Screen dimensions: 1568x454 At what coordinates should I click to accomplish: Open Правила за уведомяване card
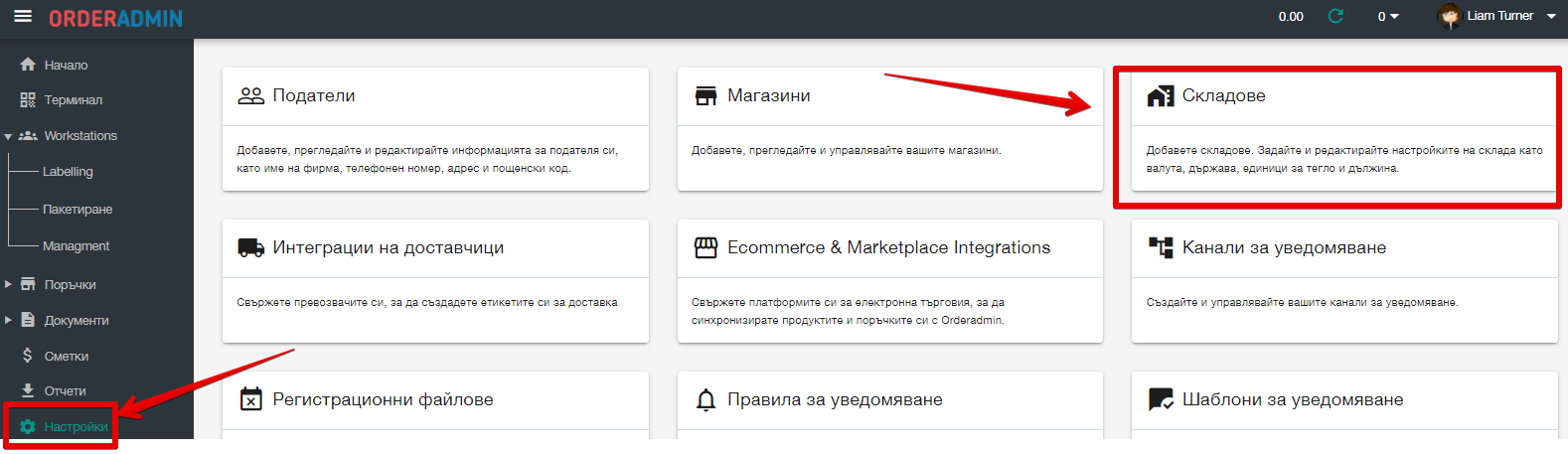click(890, 405)
